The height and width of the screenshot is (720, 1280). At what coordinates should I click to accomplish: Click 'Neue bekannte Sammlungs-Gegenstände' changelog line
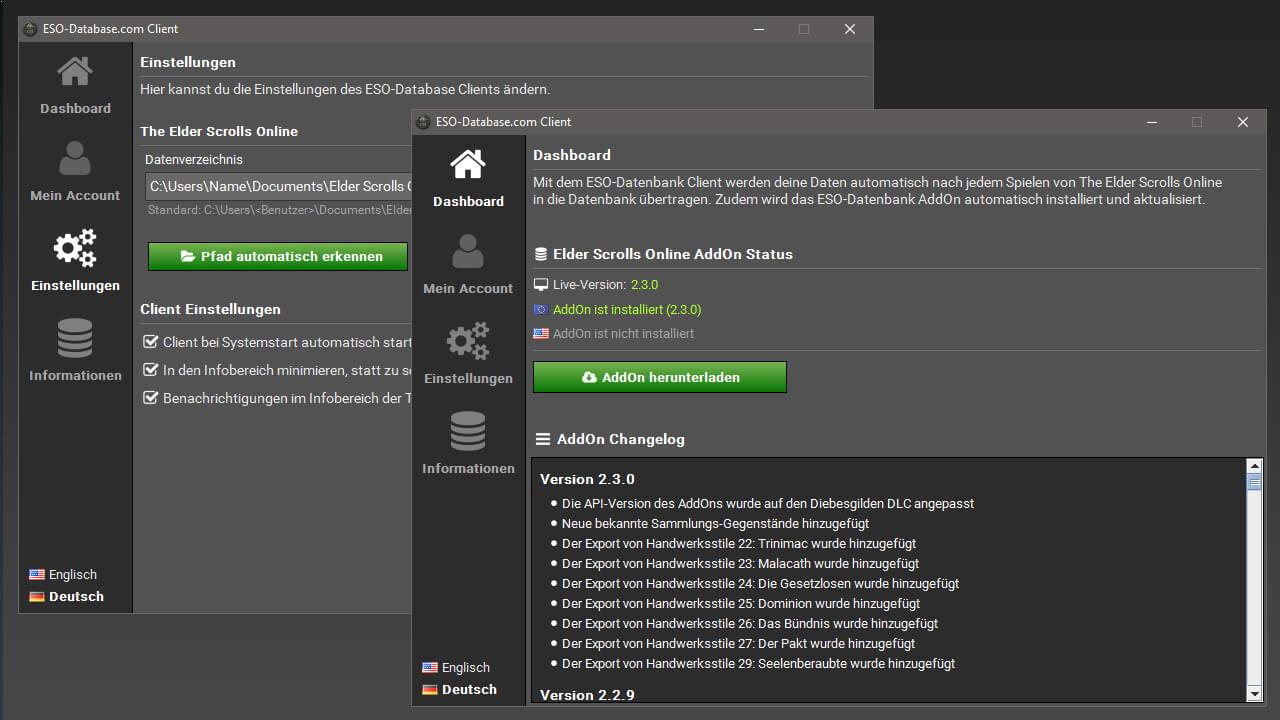(715, 524)
